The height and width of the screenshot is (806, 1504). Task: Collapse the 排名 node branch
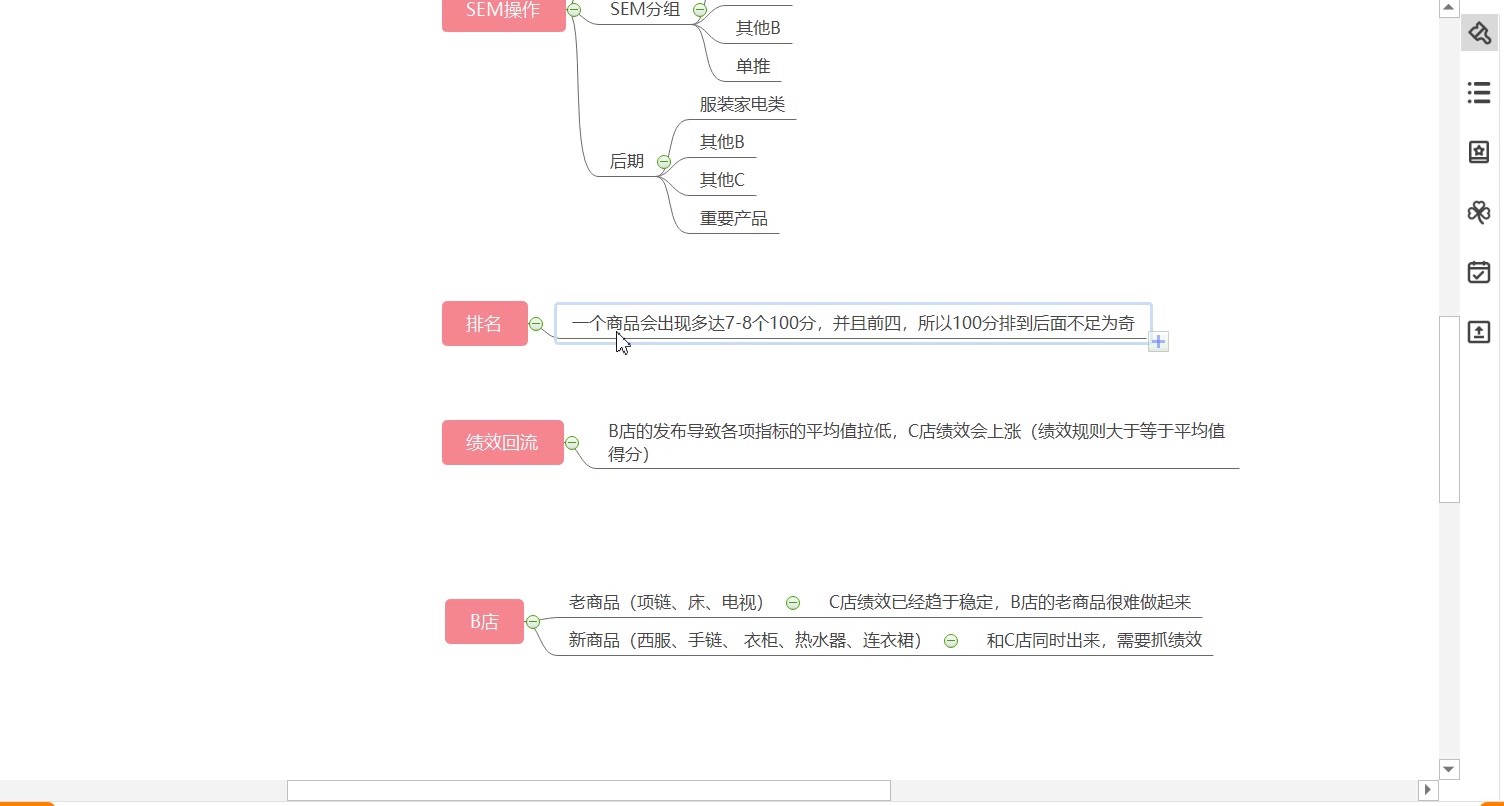(x=537, y=324)
